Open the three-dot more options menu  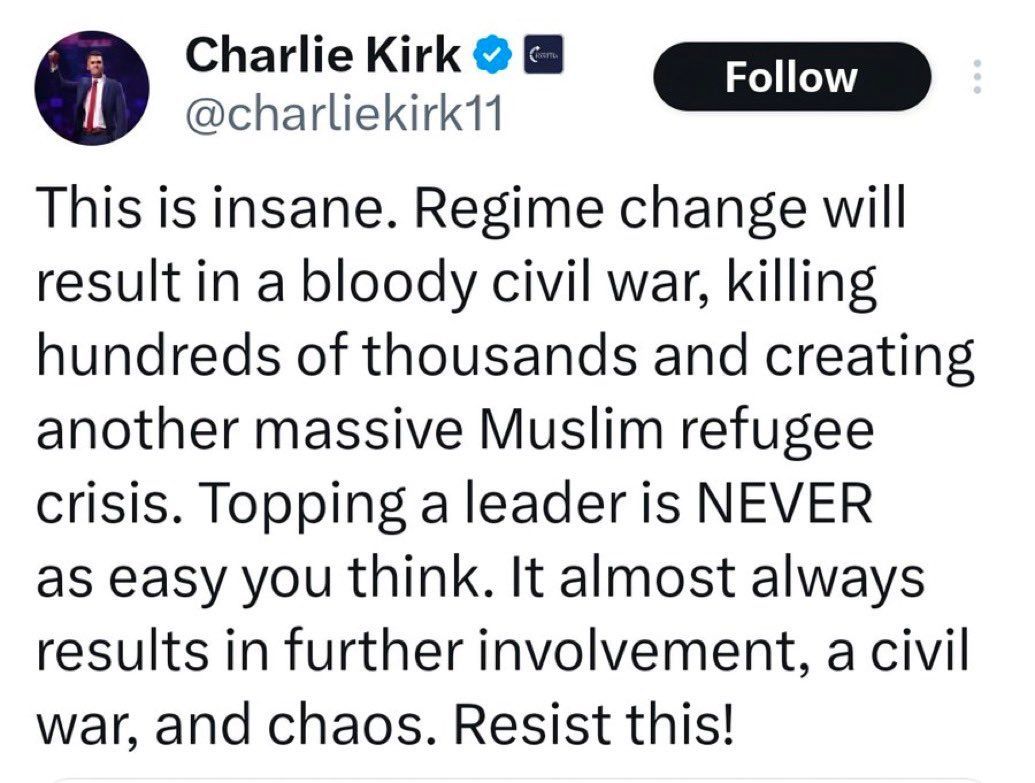[x=978, y=76]
